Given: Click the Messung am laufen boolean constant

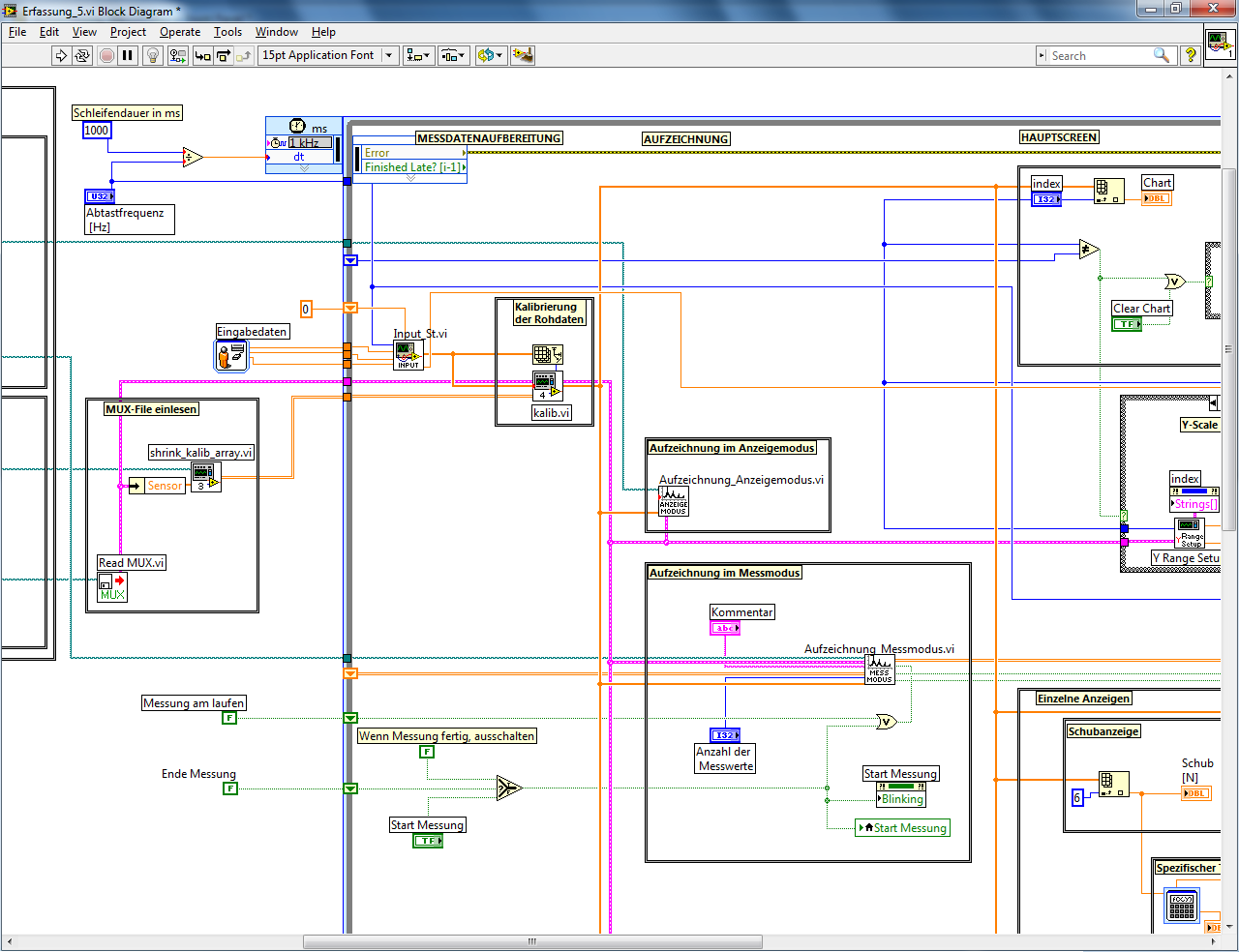Looking at the screenshot, I should [x=229, y=718].
